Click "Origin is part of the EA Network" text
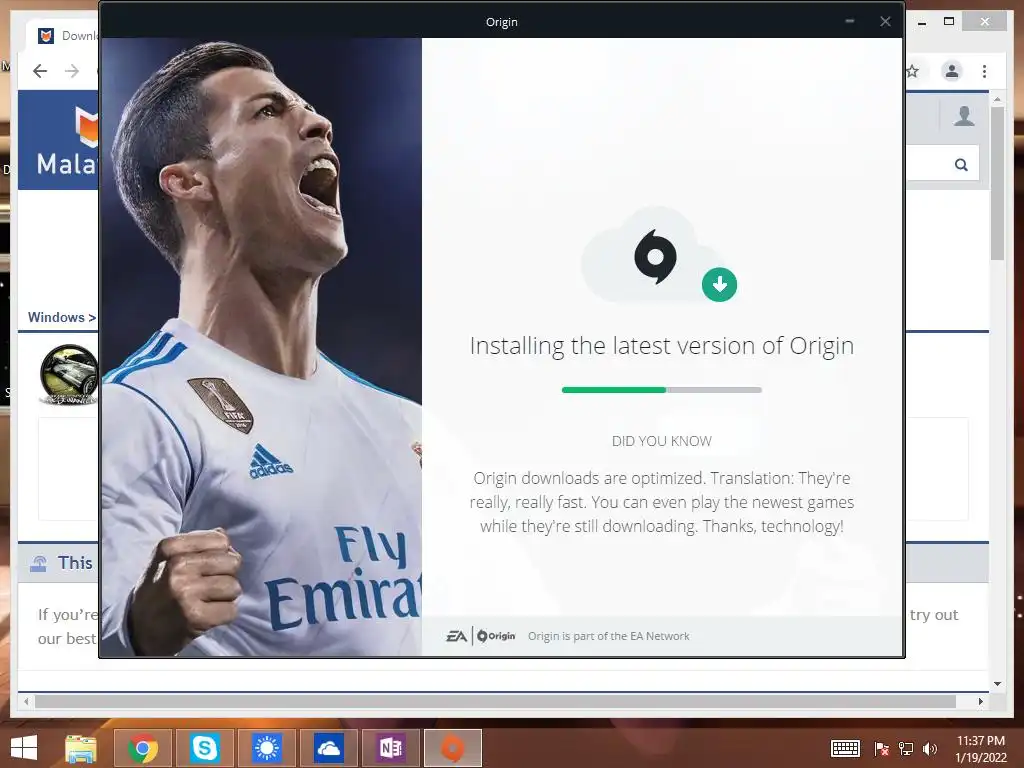The image size is (1024, 768). [608, 636]
